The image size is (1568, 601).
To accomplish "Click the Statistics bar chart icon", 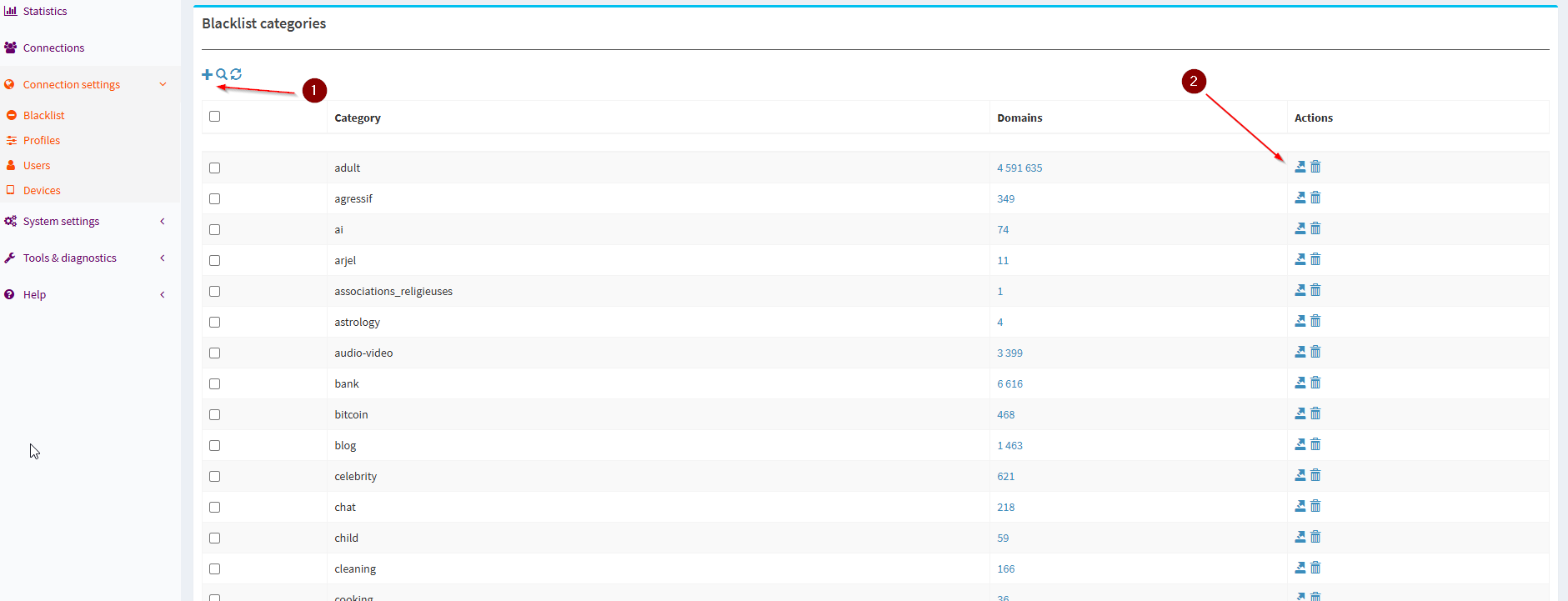I will [10, 11].
